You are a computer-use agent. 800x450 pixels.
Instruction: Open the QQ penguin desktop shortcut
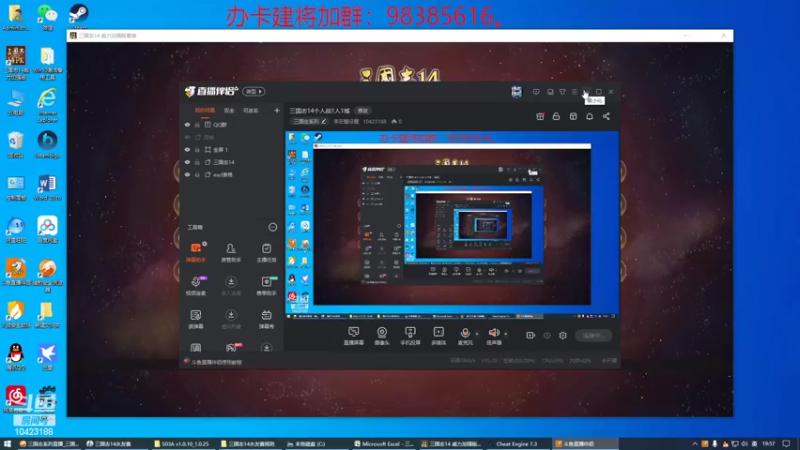click(16, 357)
